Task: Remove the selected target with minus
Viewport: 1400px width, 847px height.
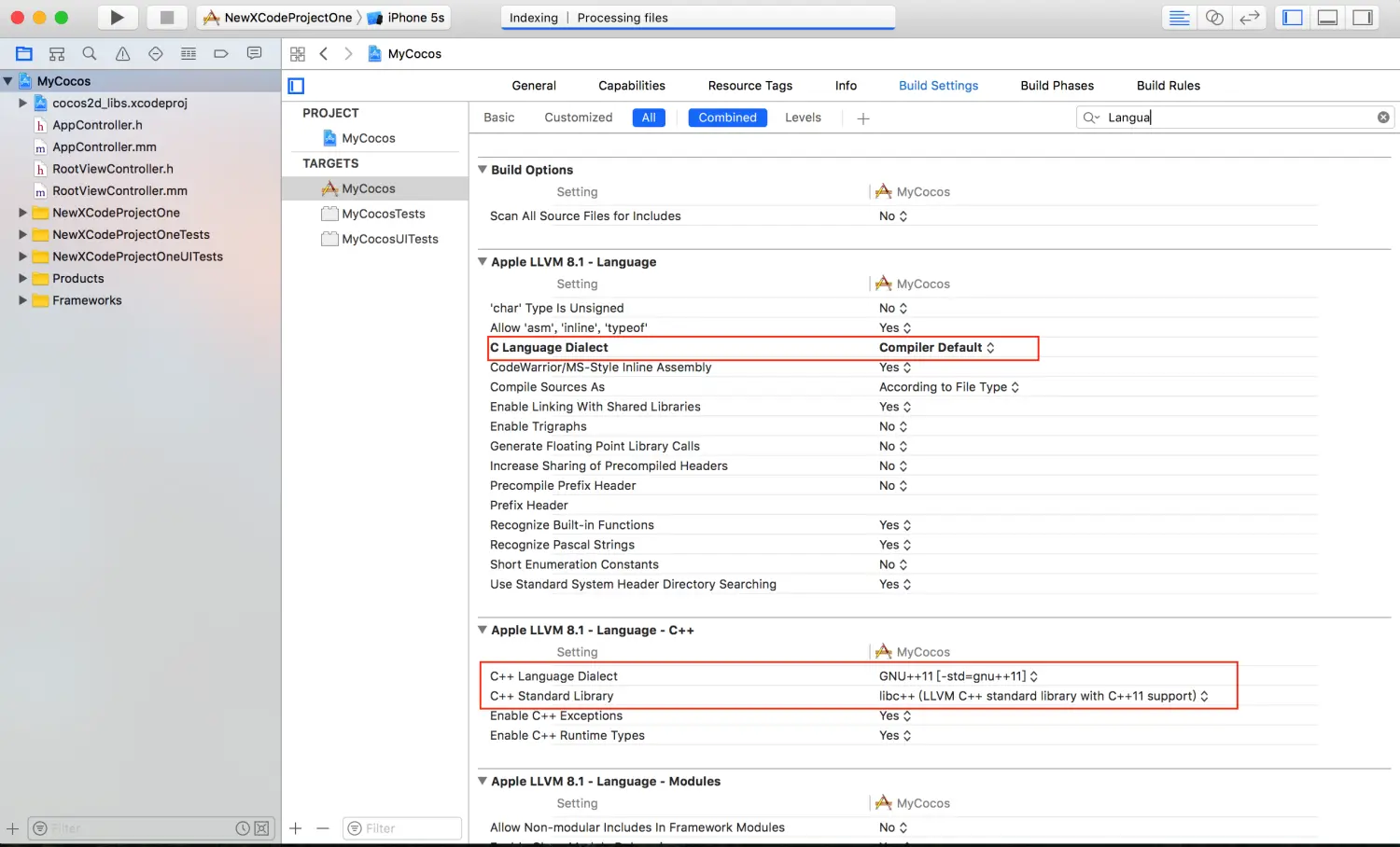Action: pyautogui.click(x=323, y=828)
